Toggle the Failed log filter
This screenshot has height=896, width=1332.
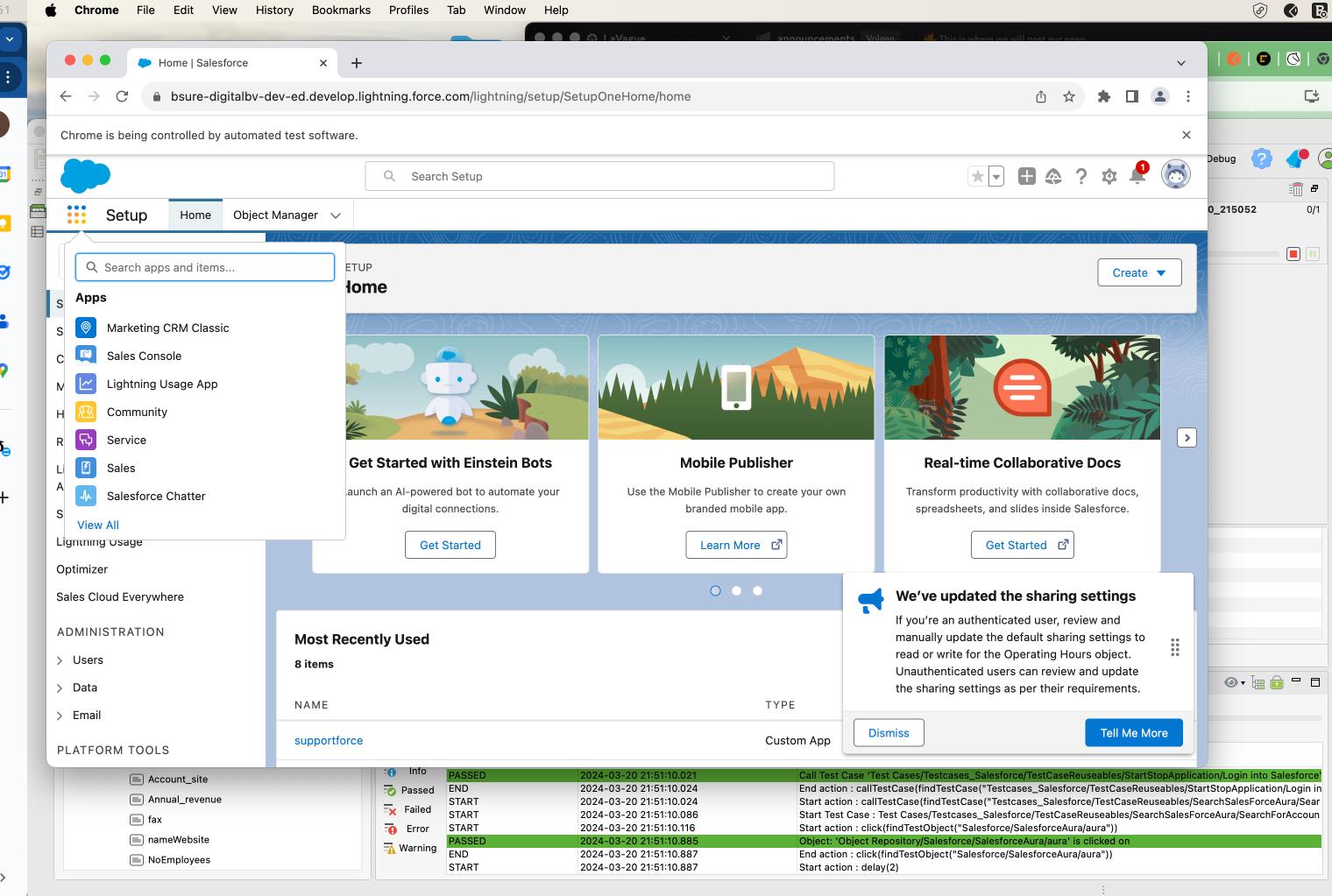click(408, 809)
